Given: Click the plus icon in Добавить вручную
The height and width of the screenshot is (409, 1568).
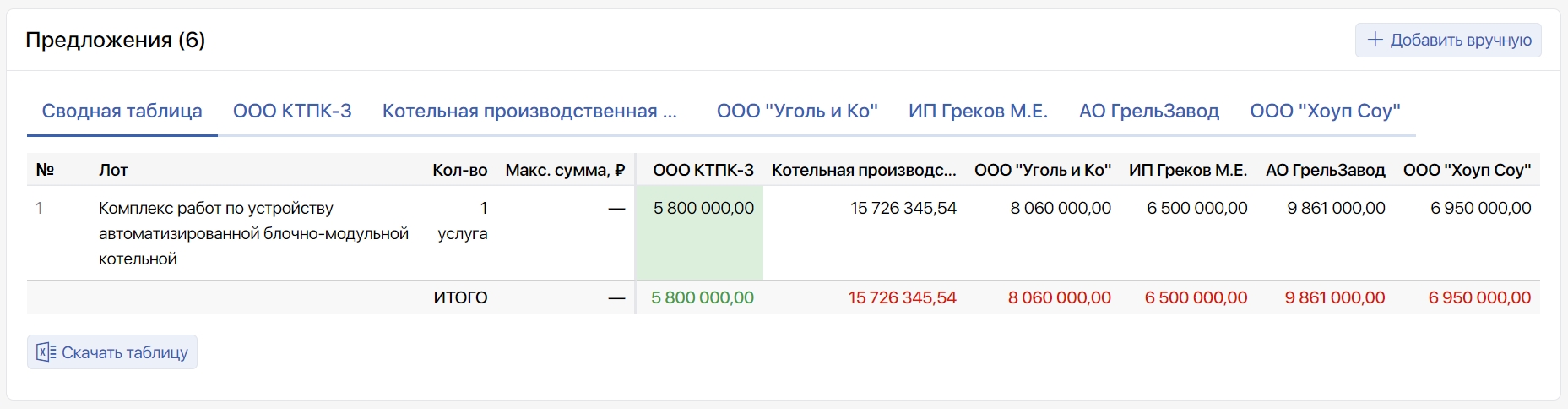Looking at the screenshot, I should tap(1375, 40).
